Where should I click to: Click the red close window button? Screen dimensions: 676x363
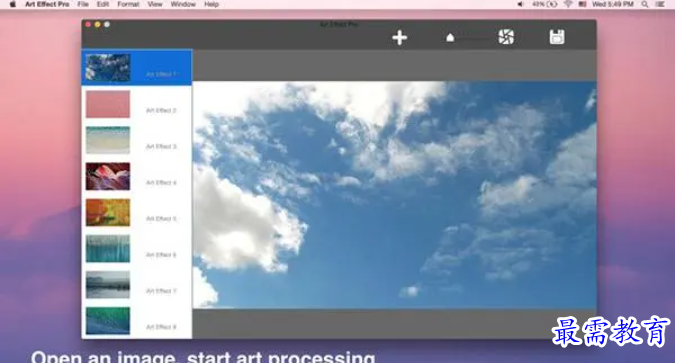pyautogui.click(x=88, y=25)
